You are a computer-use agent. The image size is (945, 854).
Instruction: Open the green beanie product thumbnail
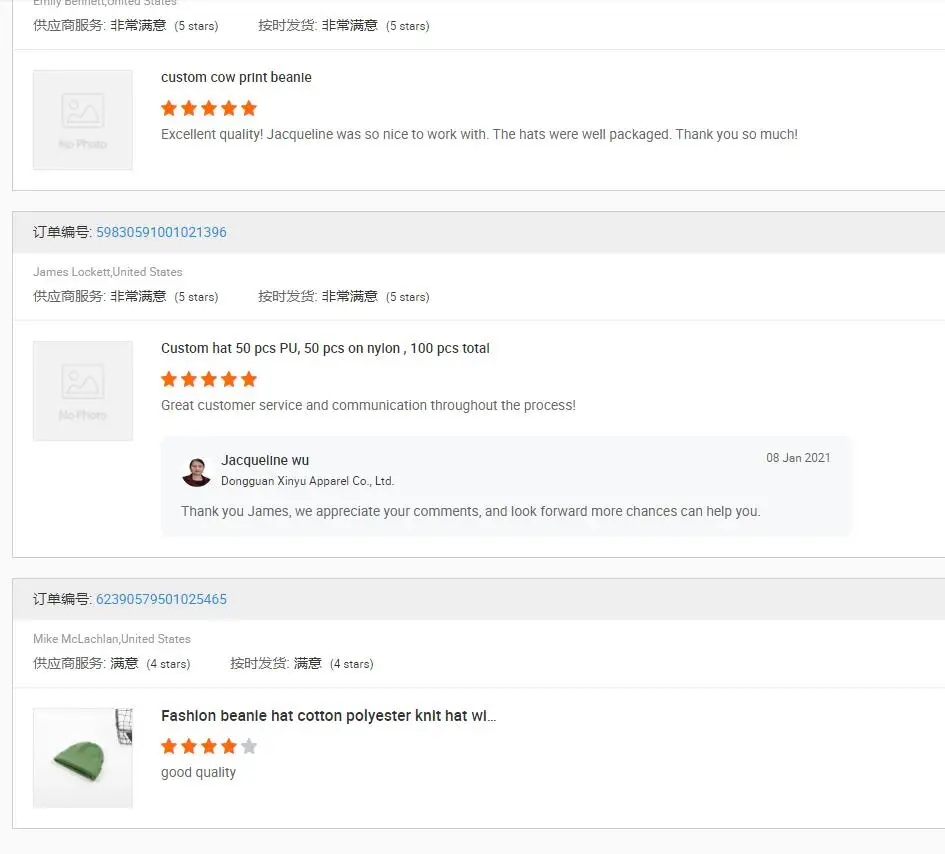pyautogui.click(x=83, y=758)
